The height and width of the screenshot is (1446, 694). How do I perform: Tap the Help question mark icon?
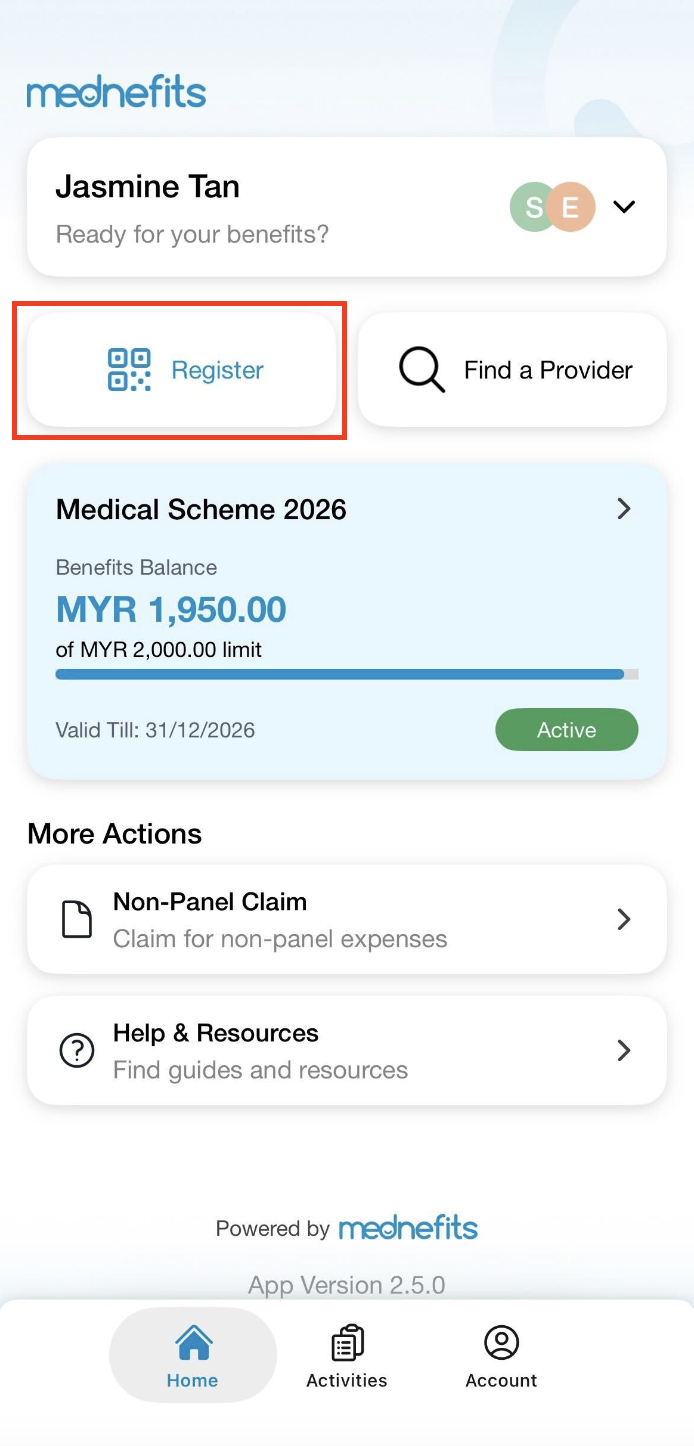pos(77,1051)
